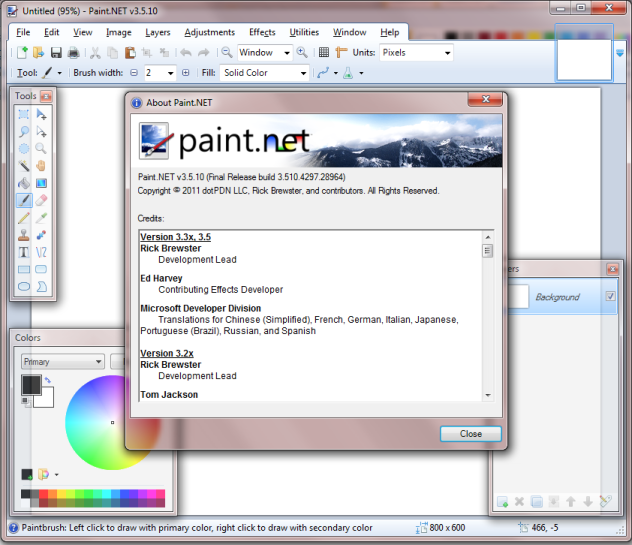Select the Gradient tool
The image size is (632, 545).
coord(41,183)
